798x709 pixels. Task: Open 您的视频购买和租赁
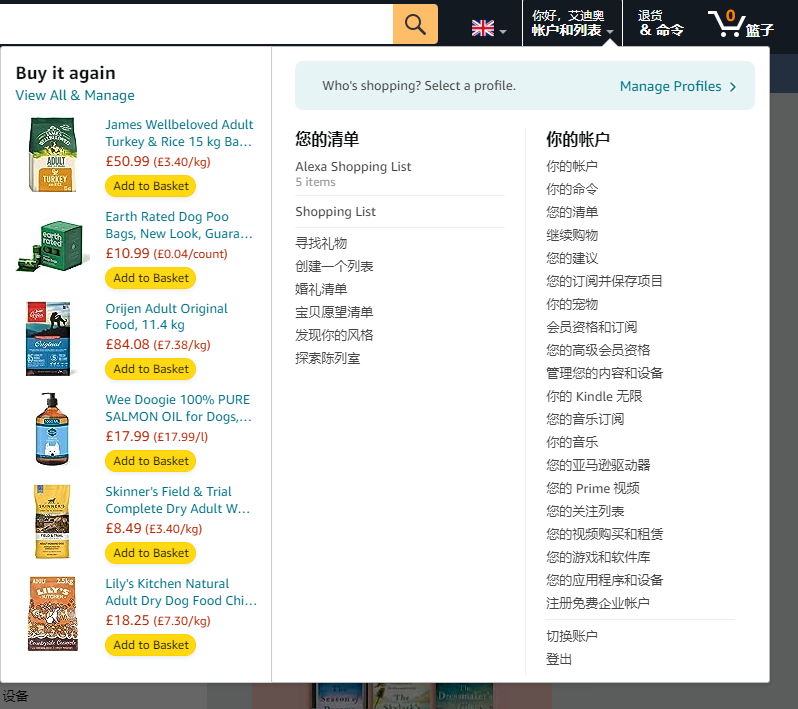coord(605,534)
